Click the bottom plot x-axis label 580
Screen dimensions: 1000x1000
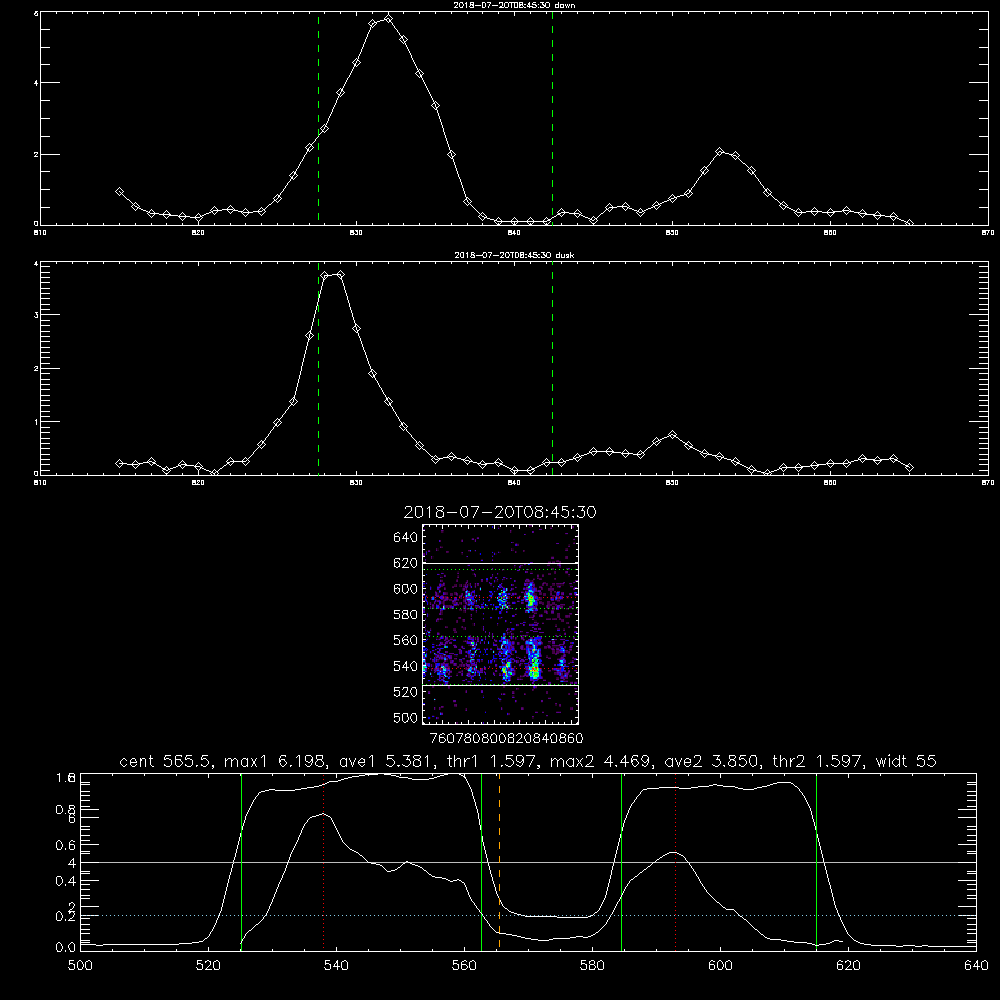(592, 966)
